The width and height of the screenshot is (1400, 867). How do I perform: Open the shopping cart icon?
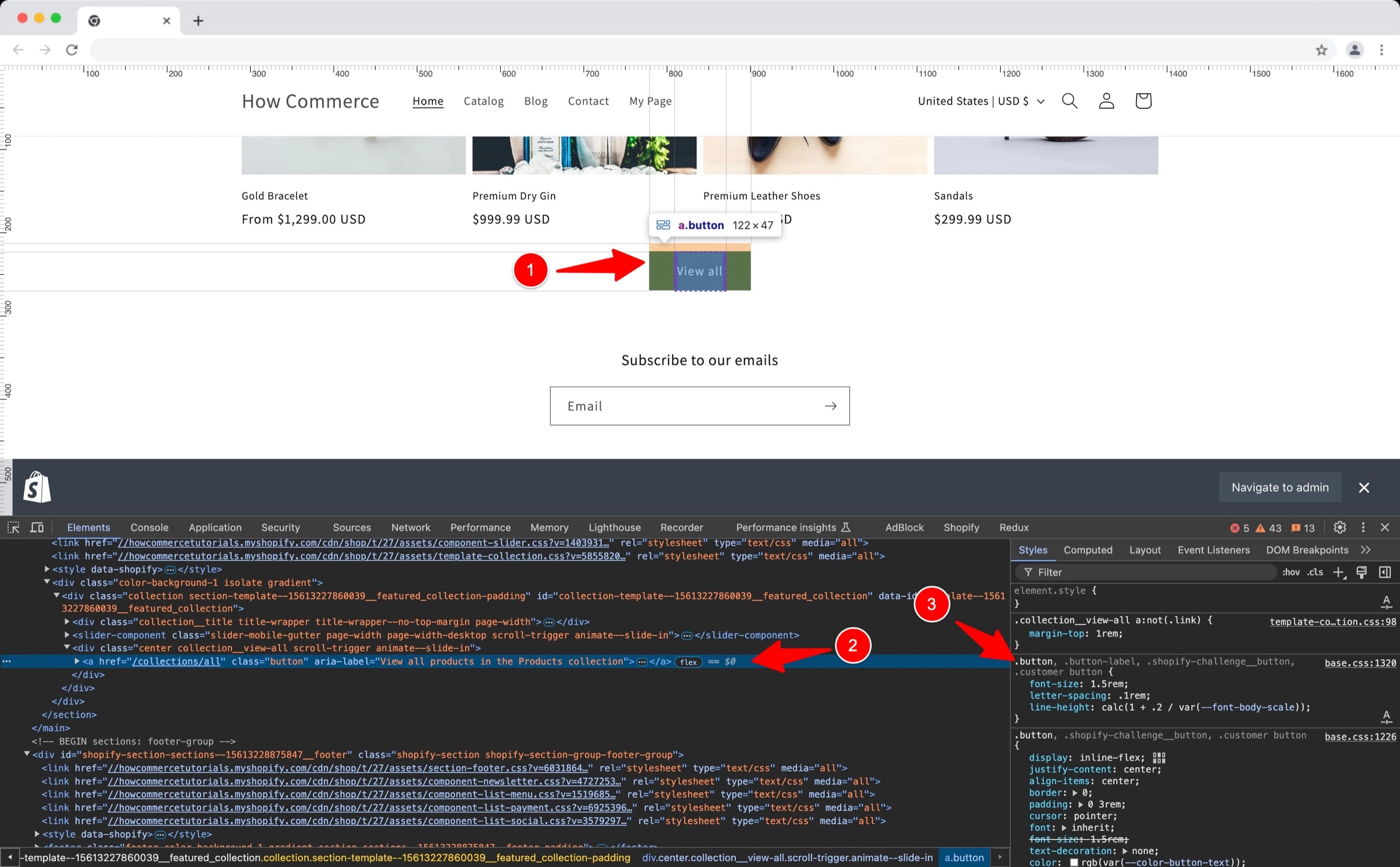pyautogui.click(x=1143, y=101)
